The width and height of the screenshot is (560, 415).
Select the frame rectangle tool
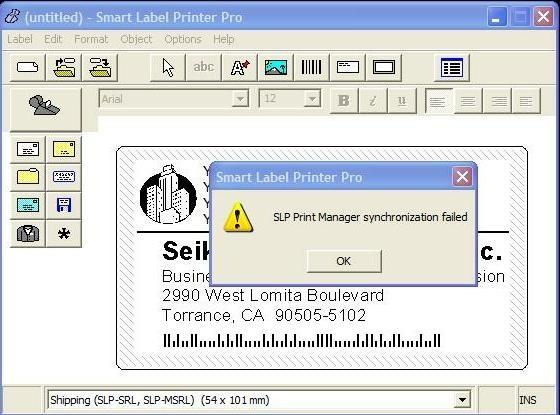(384, 67)
